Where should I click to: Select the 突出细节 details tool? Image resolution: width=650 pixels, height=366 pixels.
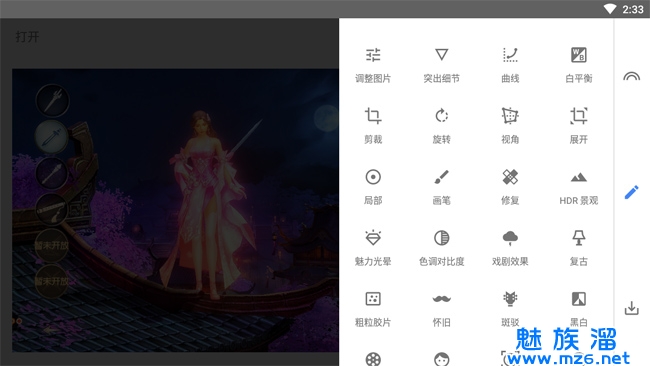pos(441,65)
